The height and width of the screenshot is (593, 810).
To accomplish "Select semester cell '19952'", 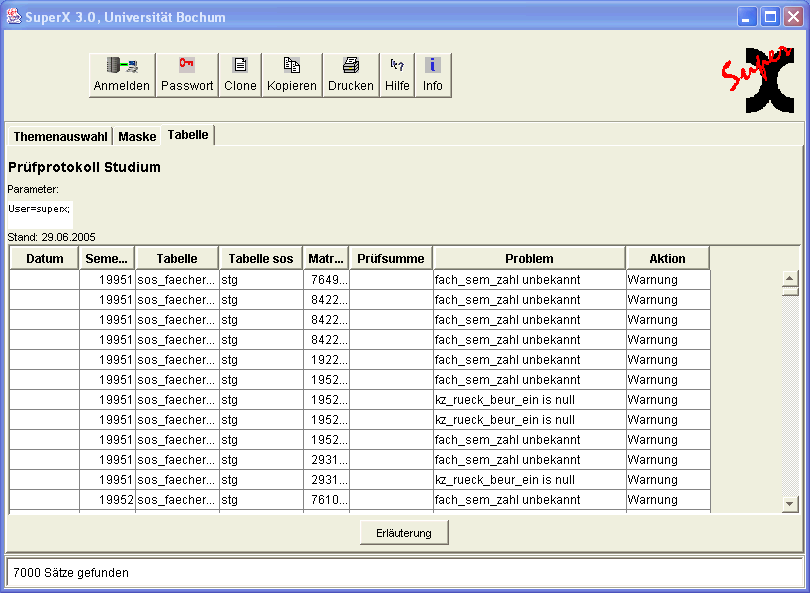I will [107, 500].
